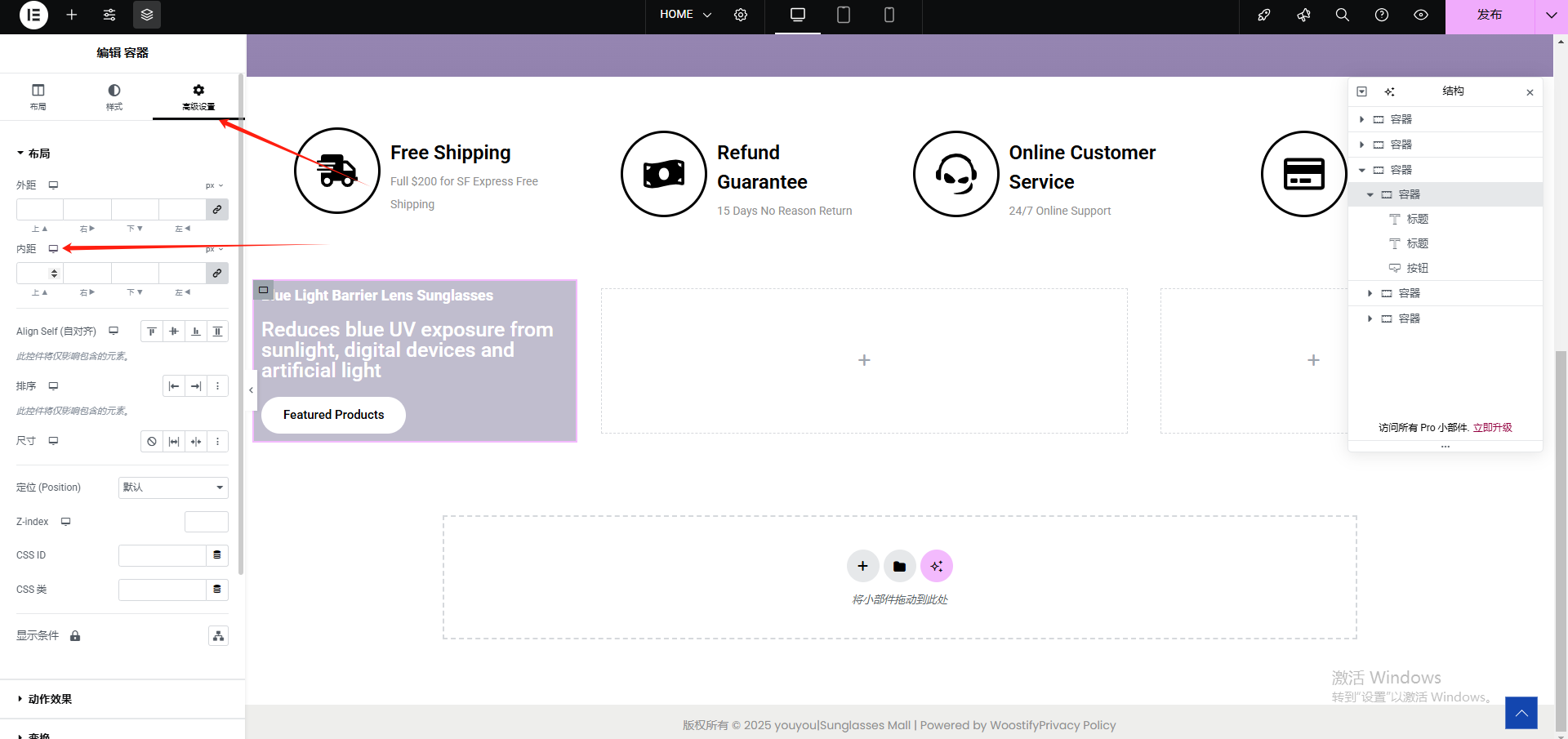The height and width of the screenshot is (739, 1568).
Task: Open the finder search icon
Action: (1342, 15)
